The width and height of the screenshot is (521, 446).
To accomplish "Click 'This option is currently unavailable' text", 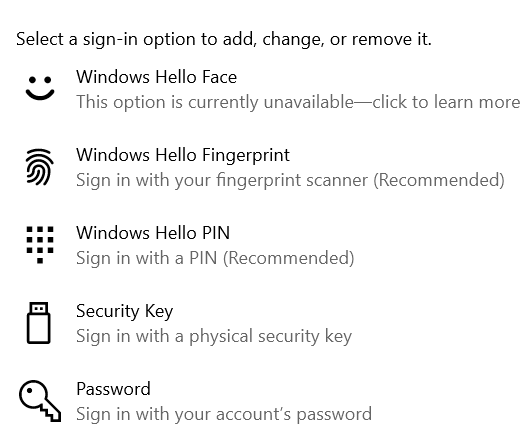I will click(x=215, y=102).
